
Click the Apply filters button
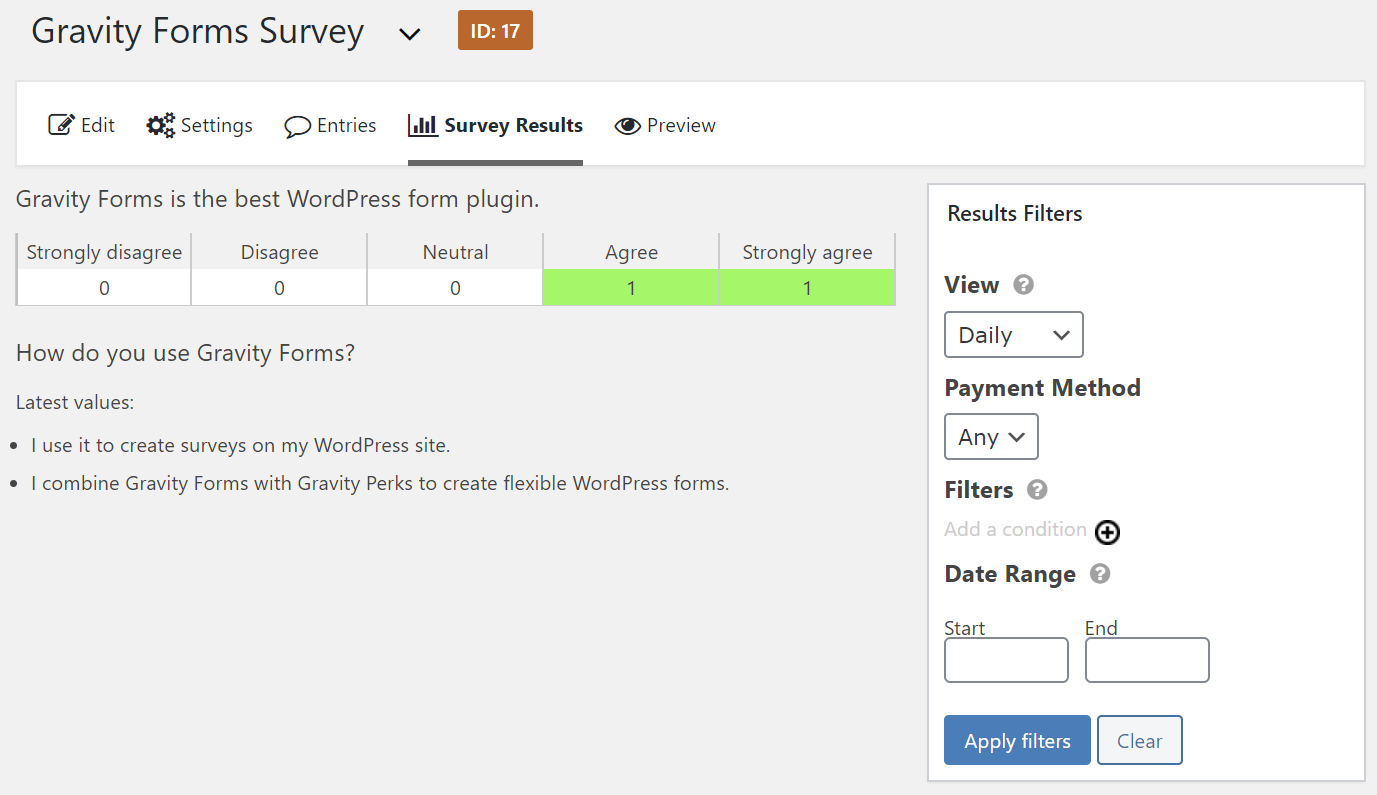[1017, 740]
